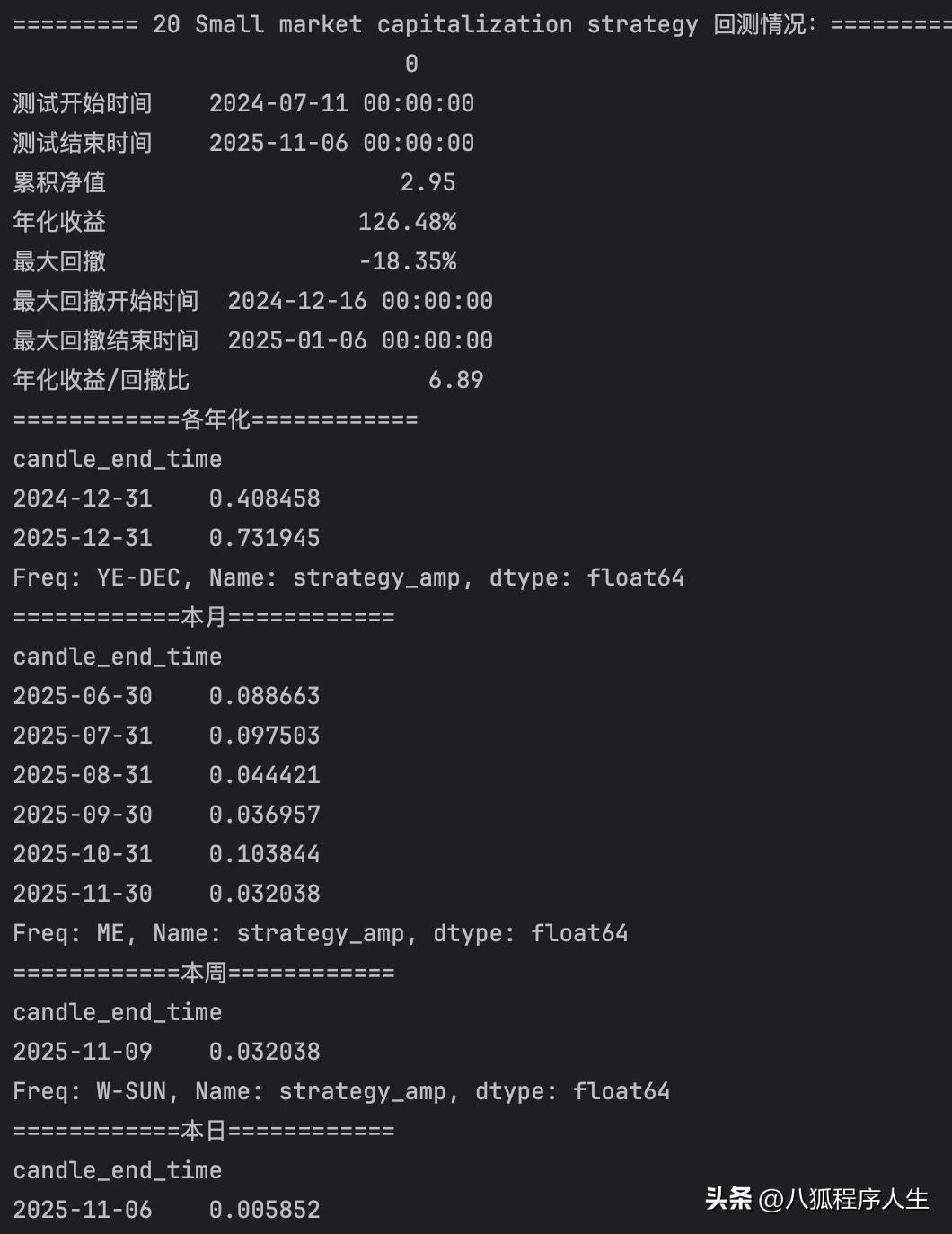
Task: Click the backtest title header line
Action: click(x=476, y=24)
